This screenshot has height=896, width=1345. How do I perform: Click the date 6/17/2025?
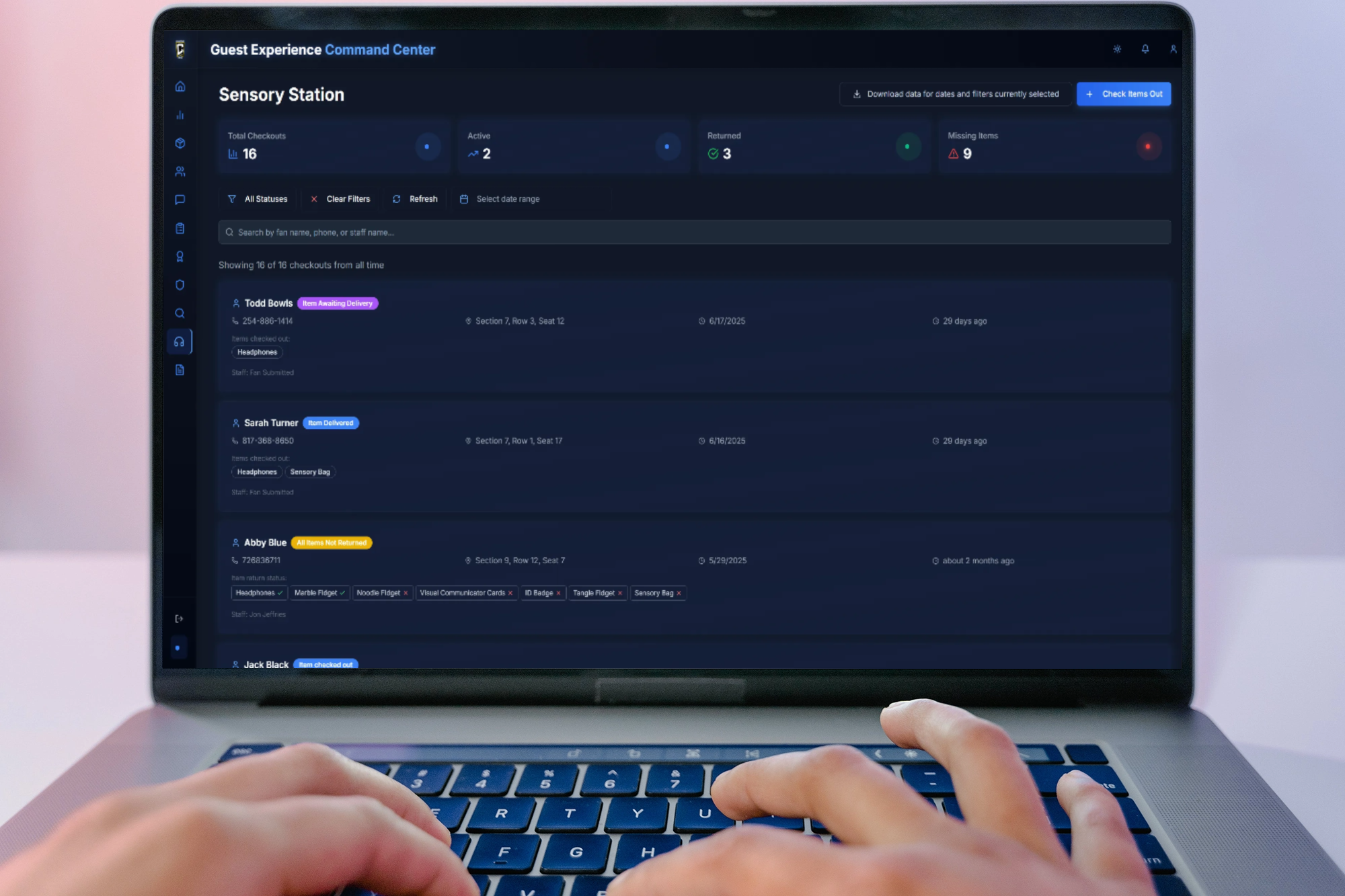pyautogui.click(x=727, y=321)
